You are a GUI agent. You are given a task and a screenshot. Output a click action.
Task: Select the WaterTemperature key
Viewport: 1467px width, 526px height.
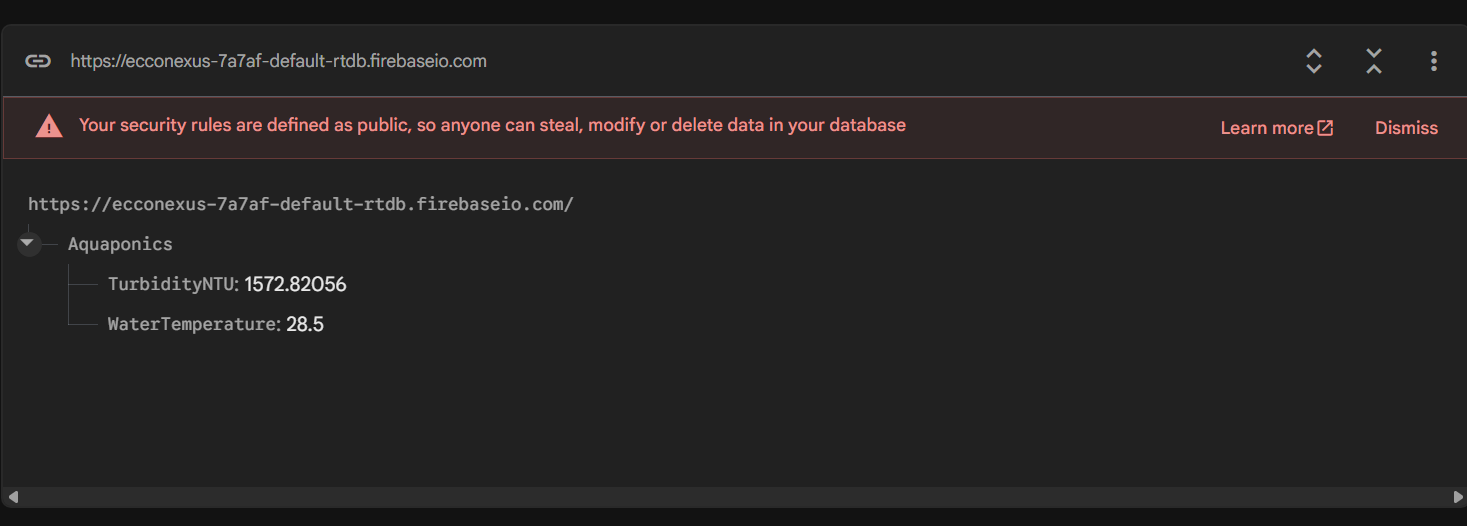(x=191, y=324)
